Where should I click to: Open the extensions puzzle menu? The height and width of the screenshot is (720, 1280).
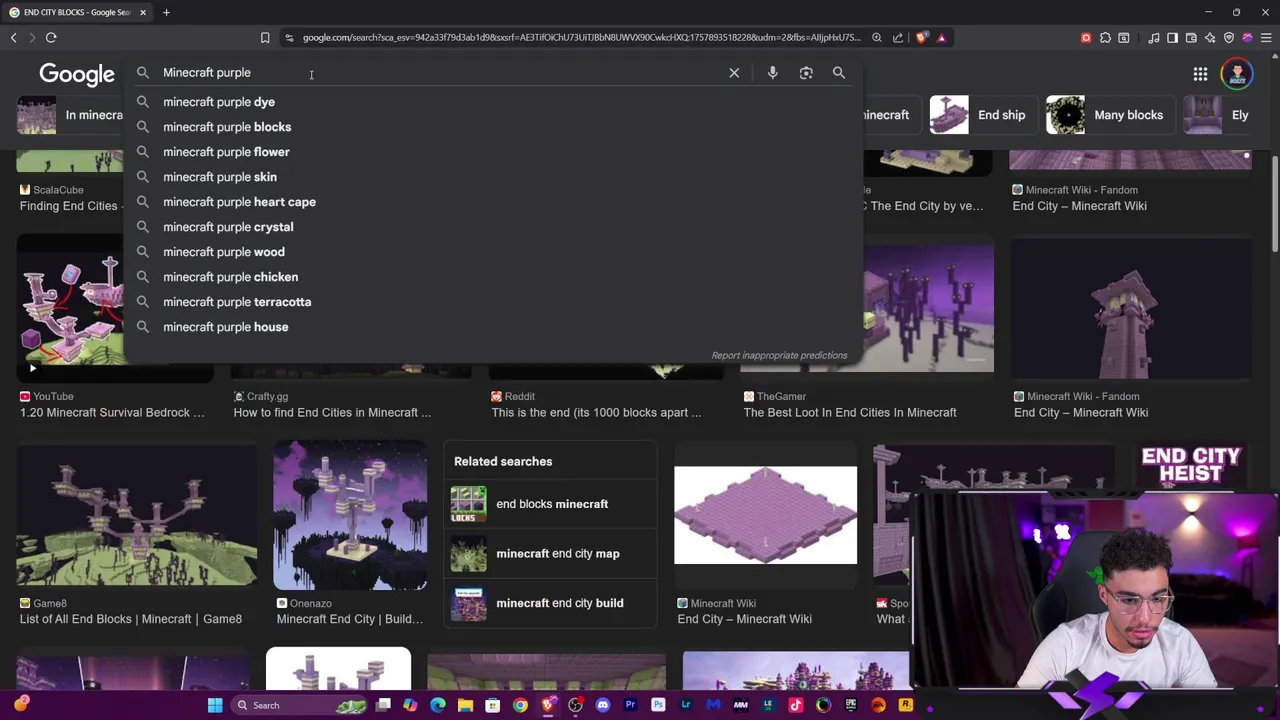click(x=1104, y=38)
